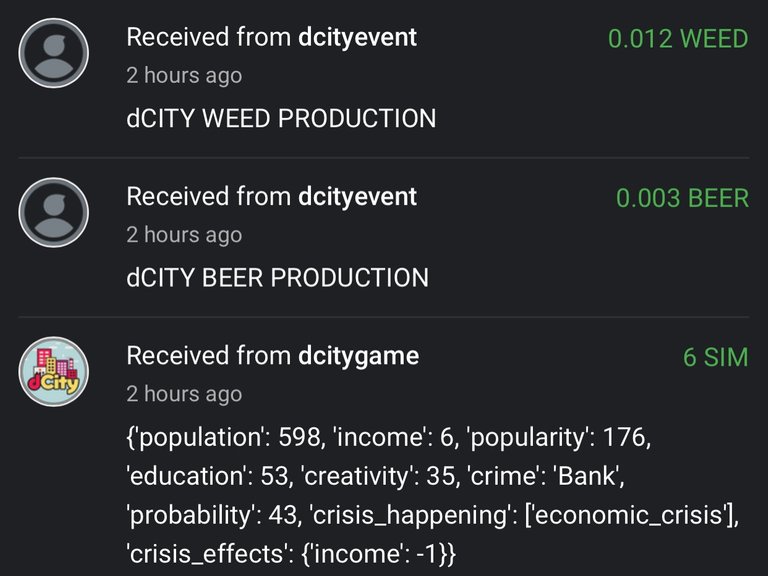Viewport: 768px width, 576px height.
Task: Select timestamp of the WEED transaction
Action: tap(184, 75)
